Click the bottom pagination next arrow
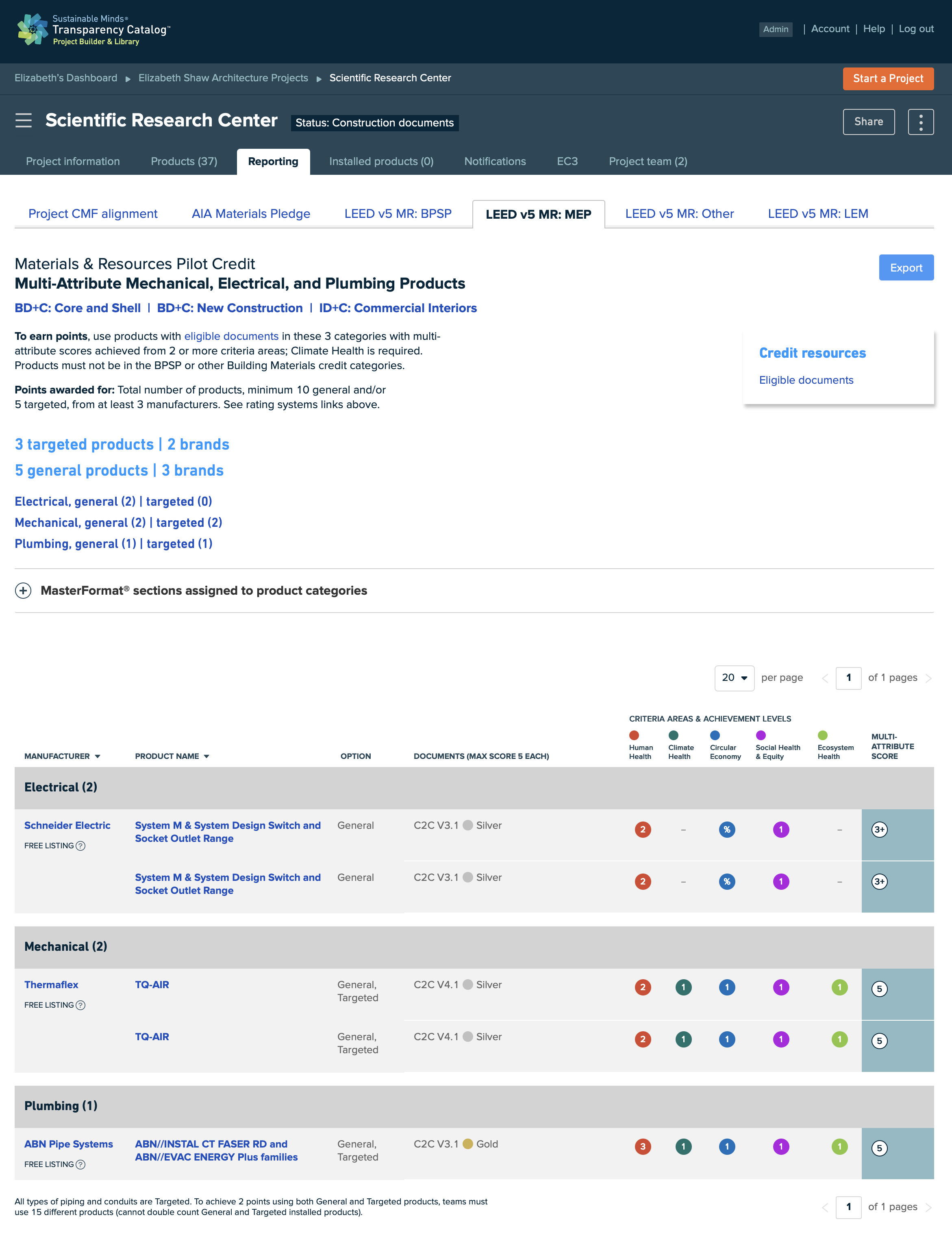This screenshot has width=952, height=1241. coord(928,1207)
